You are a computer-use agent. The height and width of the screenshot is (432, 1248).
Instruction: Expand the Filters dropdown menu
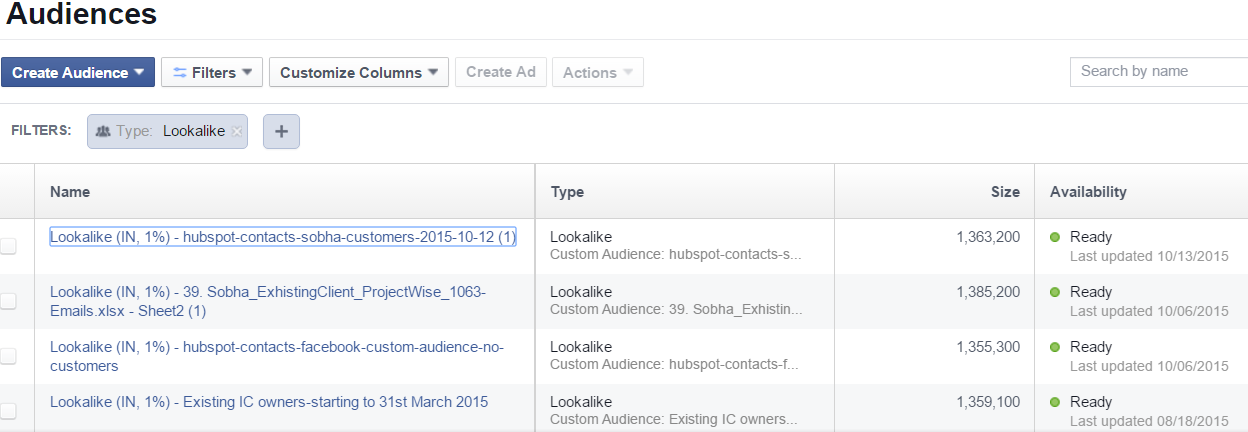tap(212, 72)
